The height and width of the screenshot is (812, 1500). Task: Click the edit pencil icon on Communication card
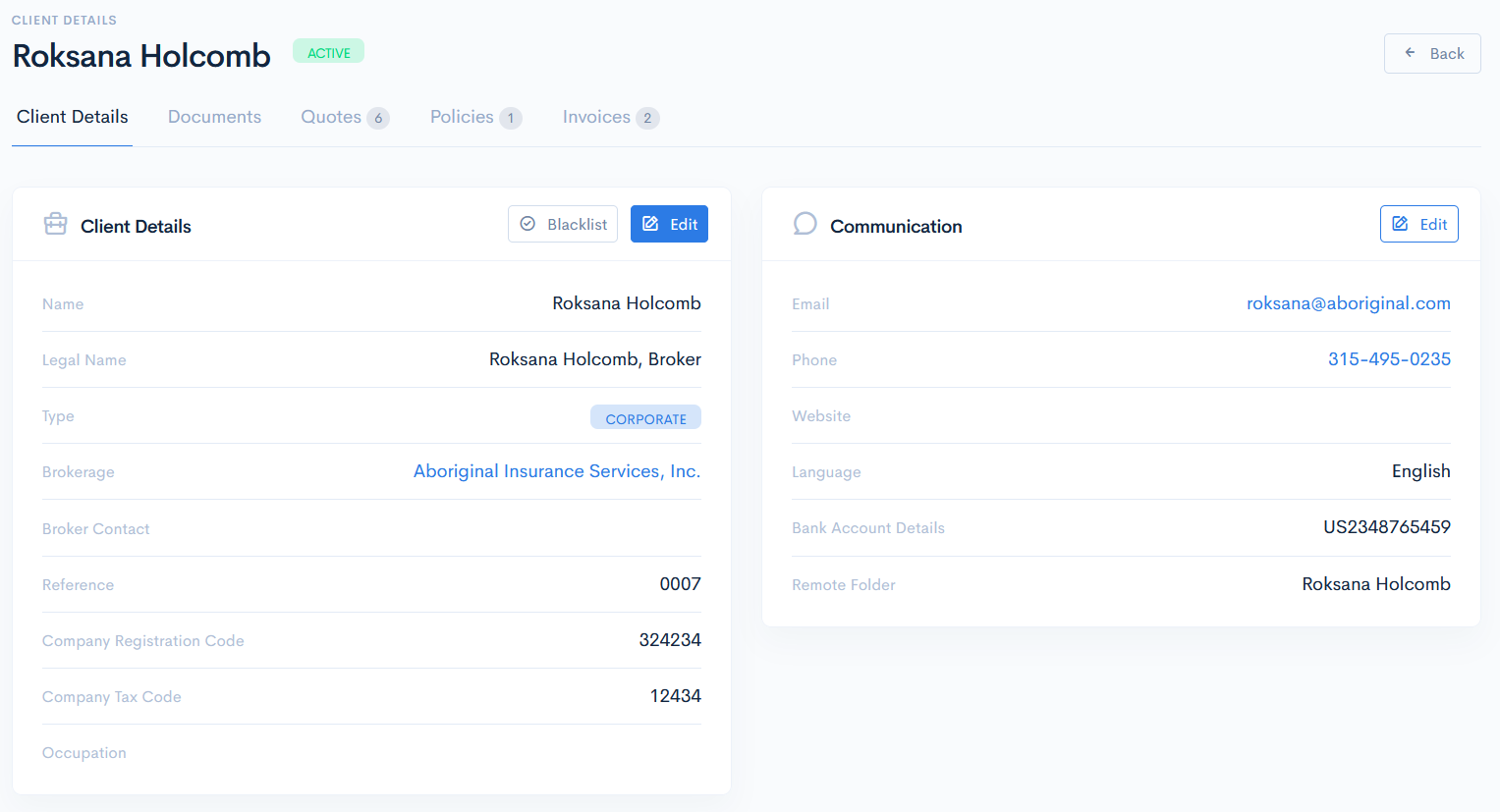click(1399, 224)
